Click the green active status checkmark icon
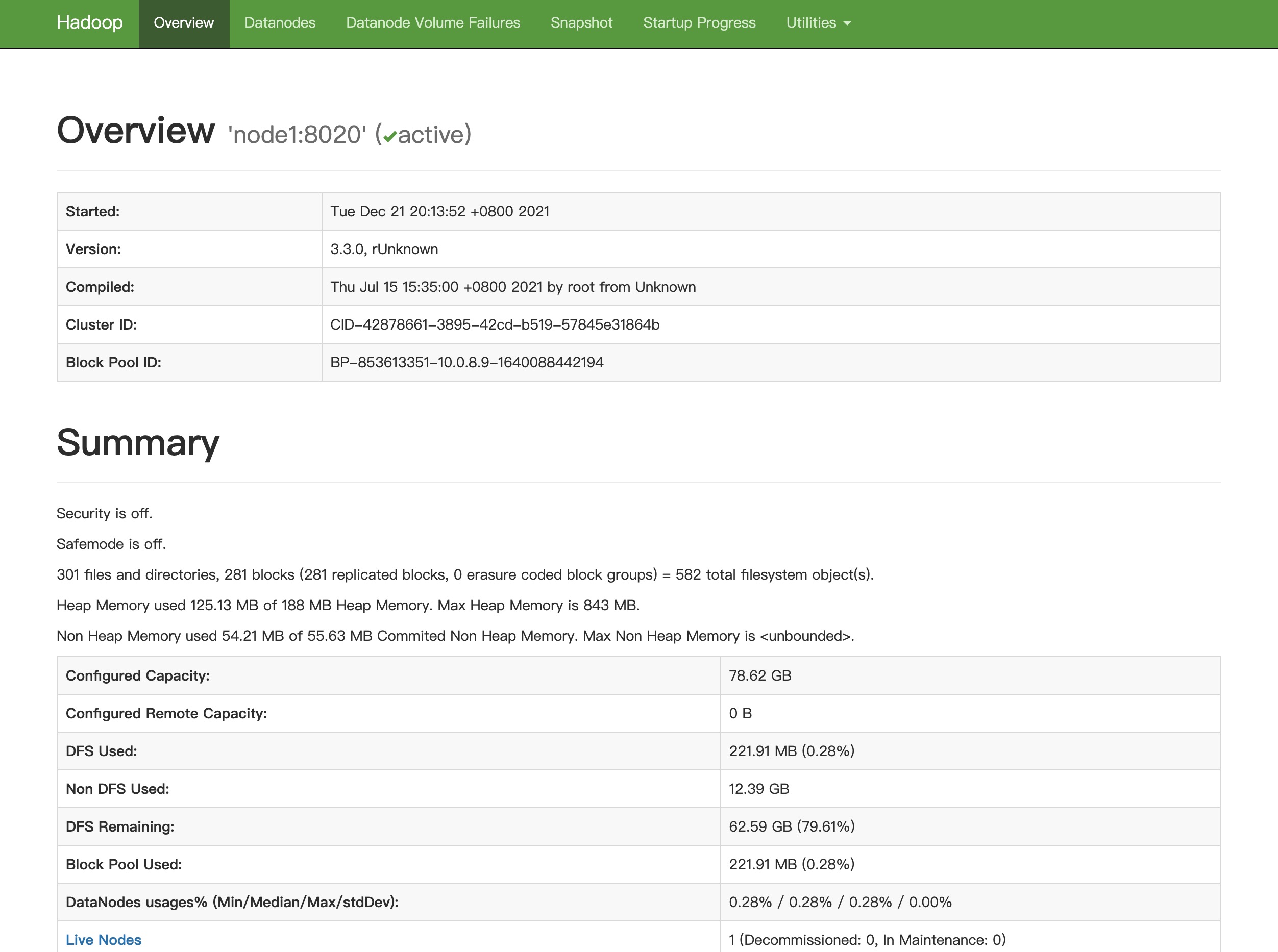 (391, 134)
